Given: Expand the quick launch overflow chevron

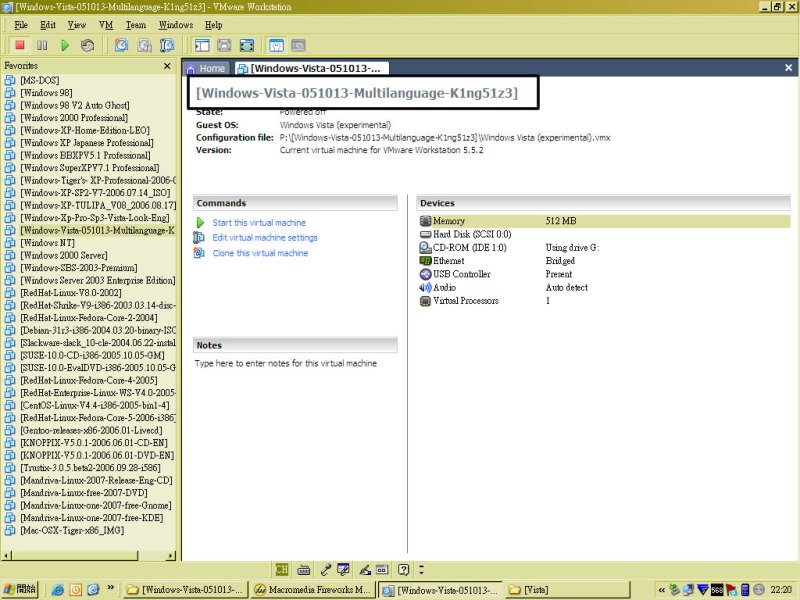Looking at the screenshot, I should [110, 588].
